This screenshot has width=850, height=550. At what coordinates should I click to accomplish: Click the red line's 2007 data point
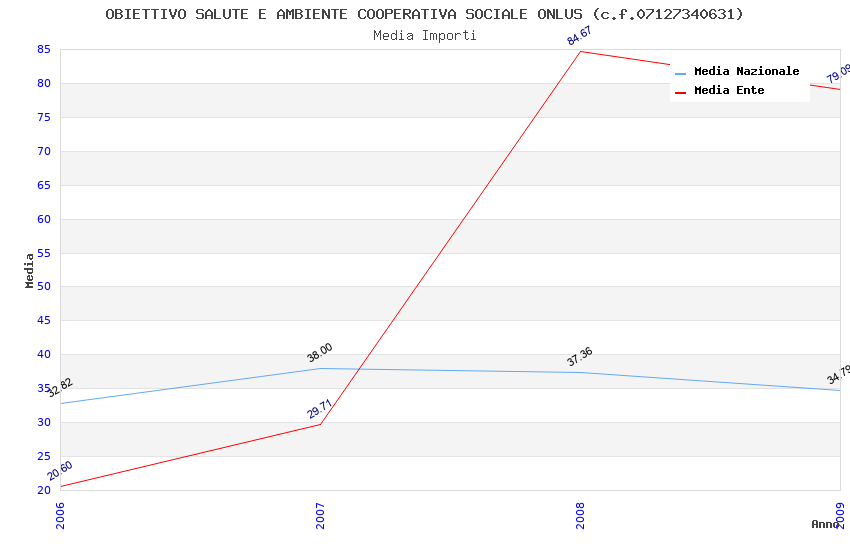(320, 424)
